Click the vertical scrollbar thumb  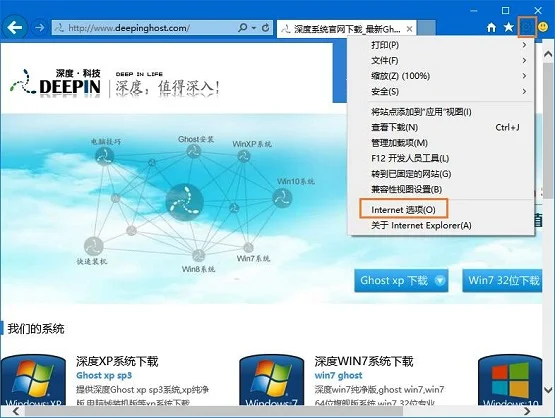(x=548, y=130)
